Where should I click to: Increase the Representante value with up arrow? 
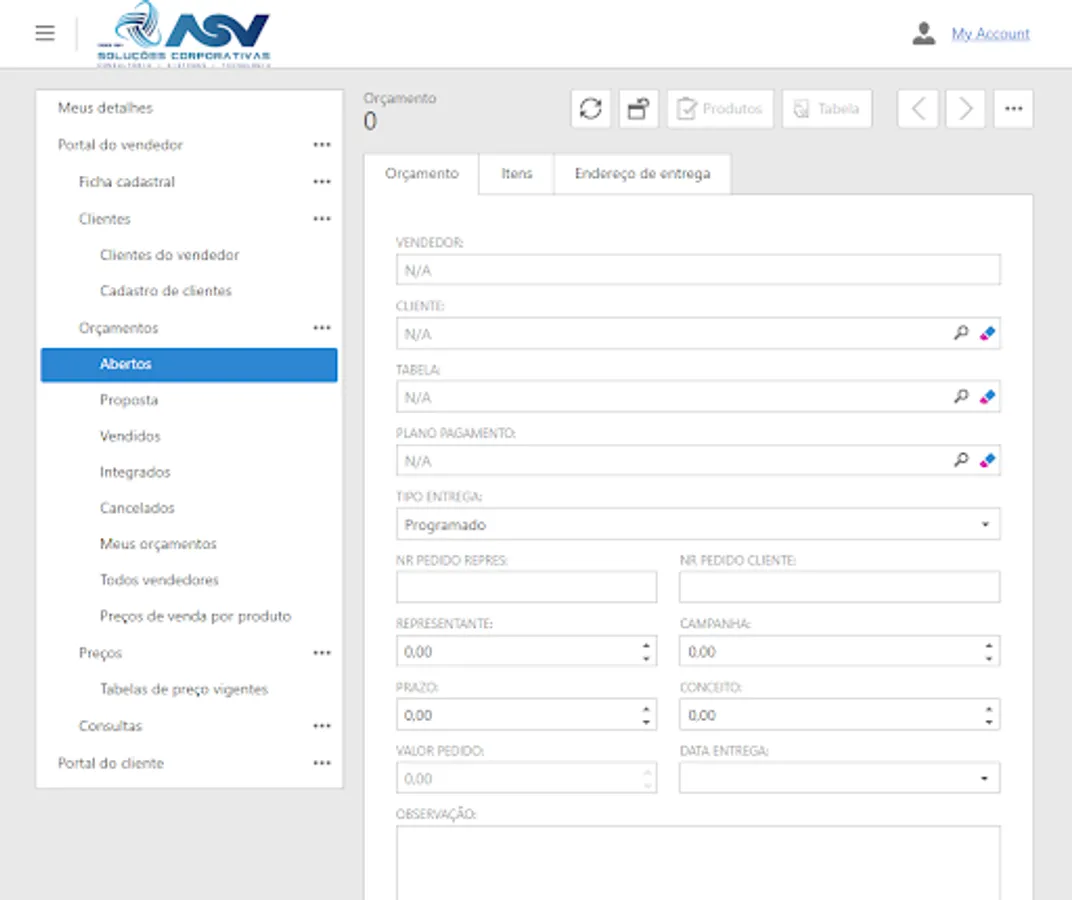[646, 645]
